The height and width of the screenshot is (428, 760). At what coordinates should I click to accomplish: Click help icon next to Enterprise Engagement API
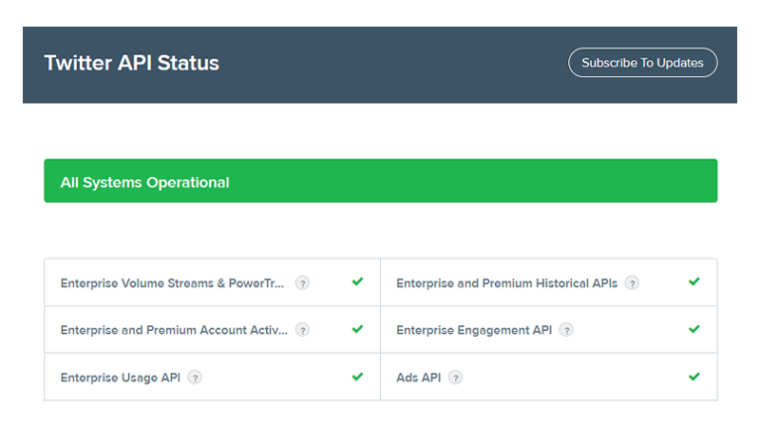[566, 330]
